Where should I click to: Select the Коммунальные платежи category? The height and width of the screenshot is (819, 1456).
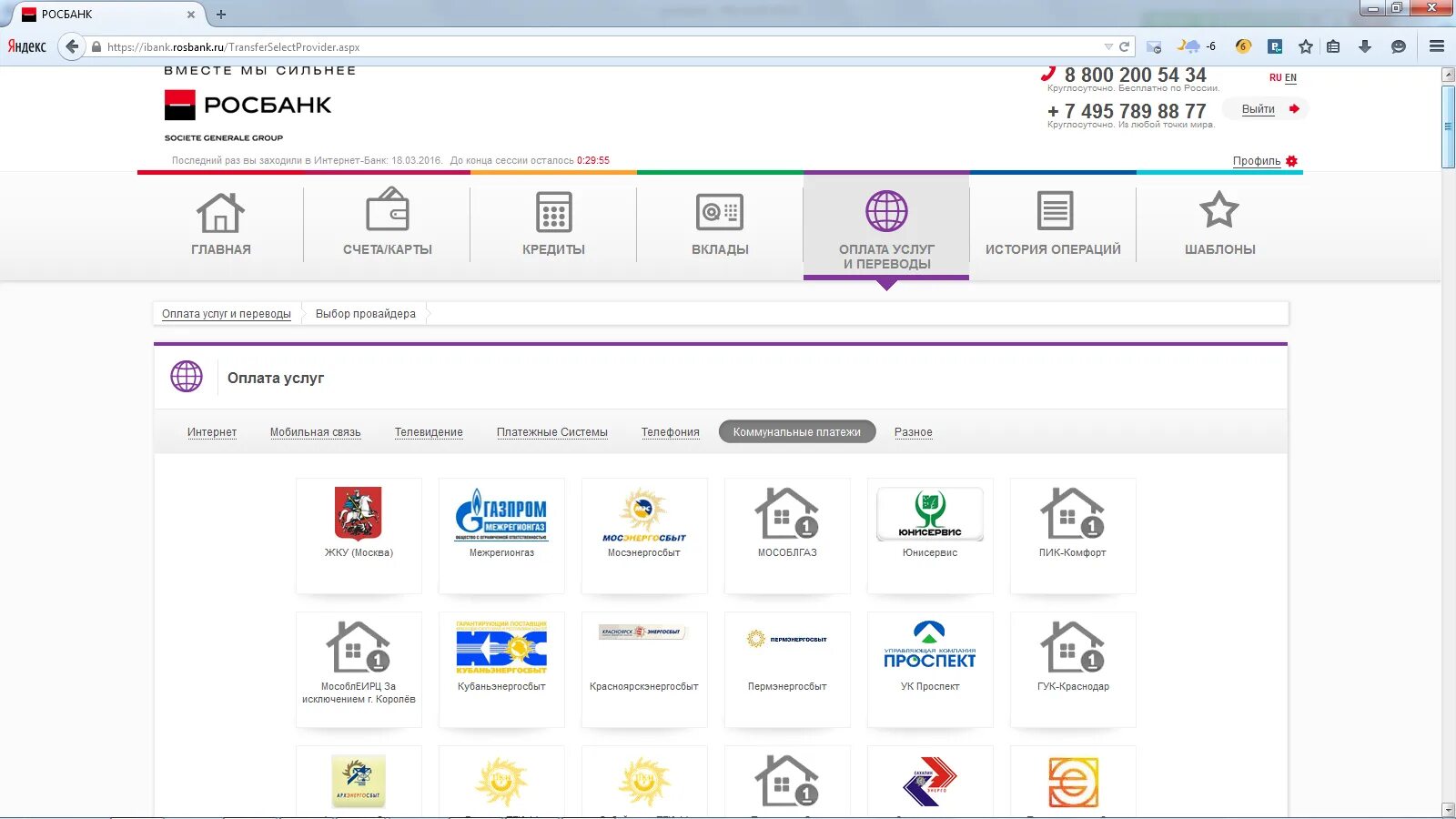coord(797,431)
